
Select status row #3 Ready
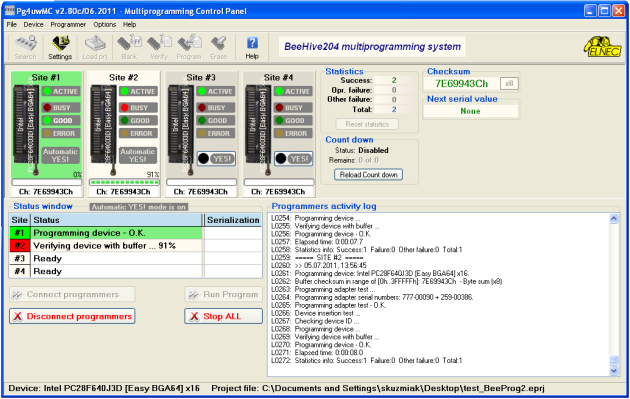135,259
